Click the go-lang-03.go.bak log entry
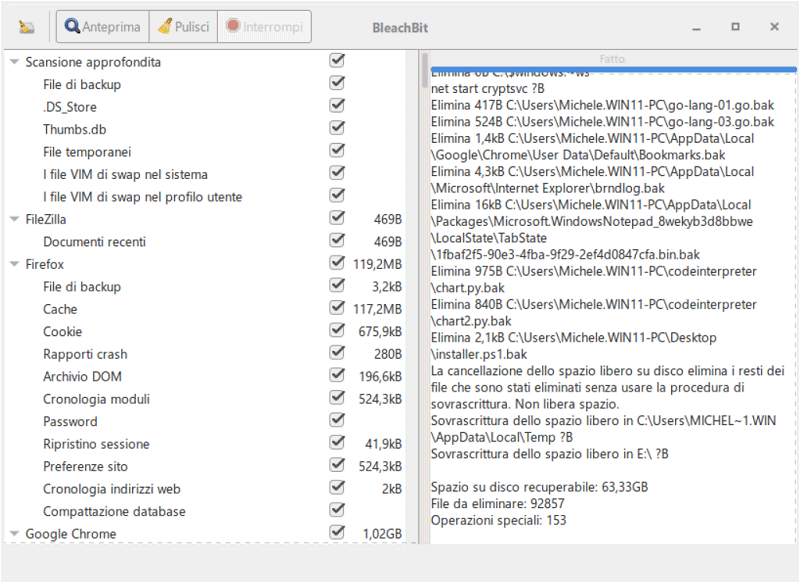800x583 pixels. (x=603, y=122)
